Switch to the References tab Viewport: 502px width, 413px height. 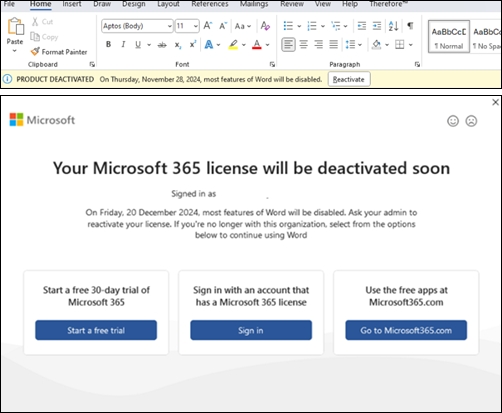[210, 4]
